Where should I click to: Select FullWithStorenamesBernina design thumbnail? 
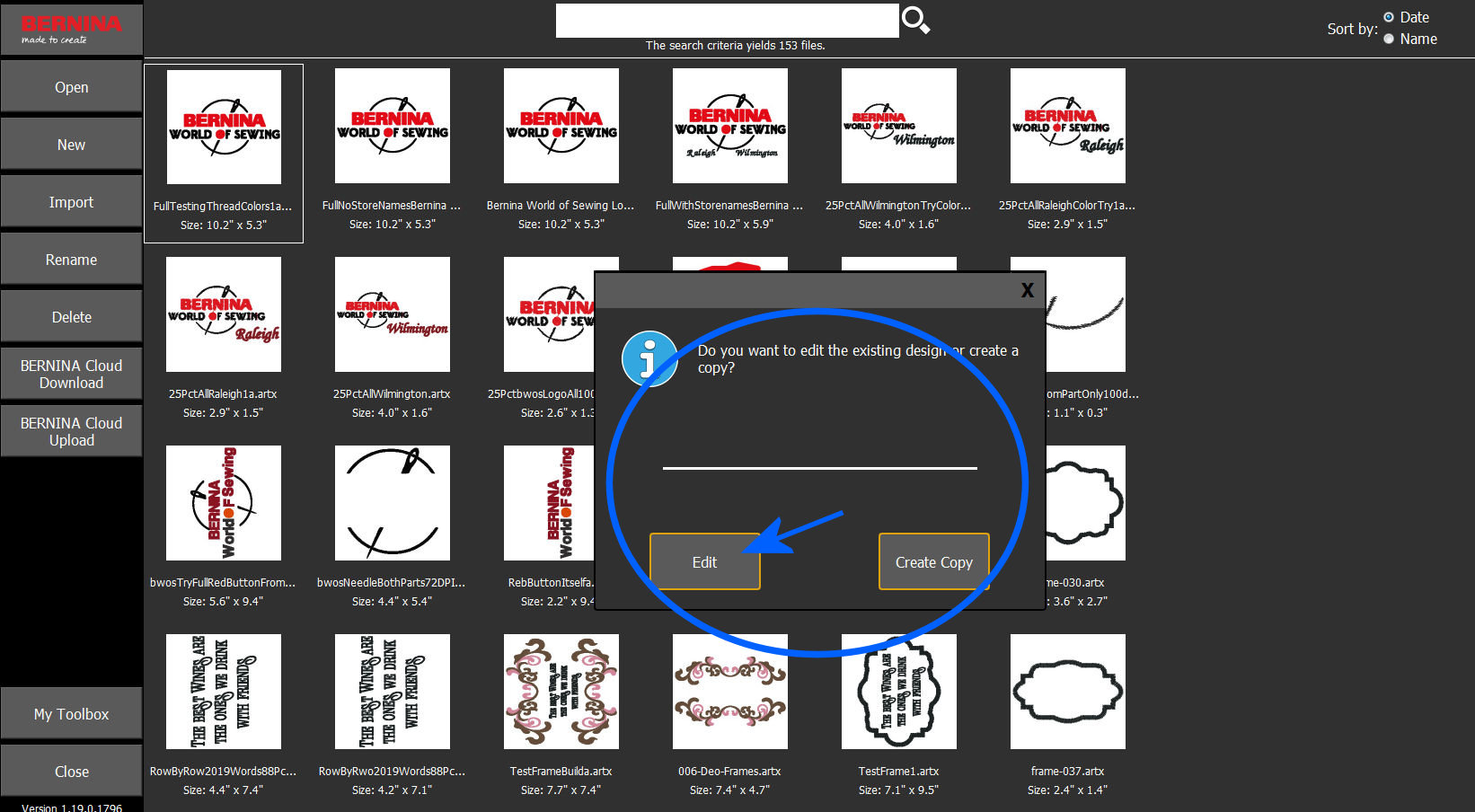tap(730, 126)
